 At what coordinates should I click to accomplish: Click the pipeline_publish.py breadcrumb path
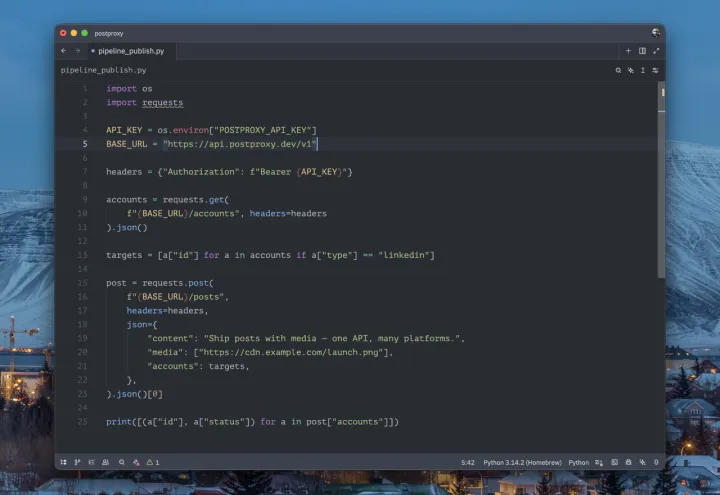(x=103, y=70)
